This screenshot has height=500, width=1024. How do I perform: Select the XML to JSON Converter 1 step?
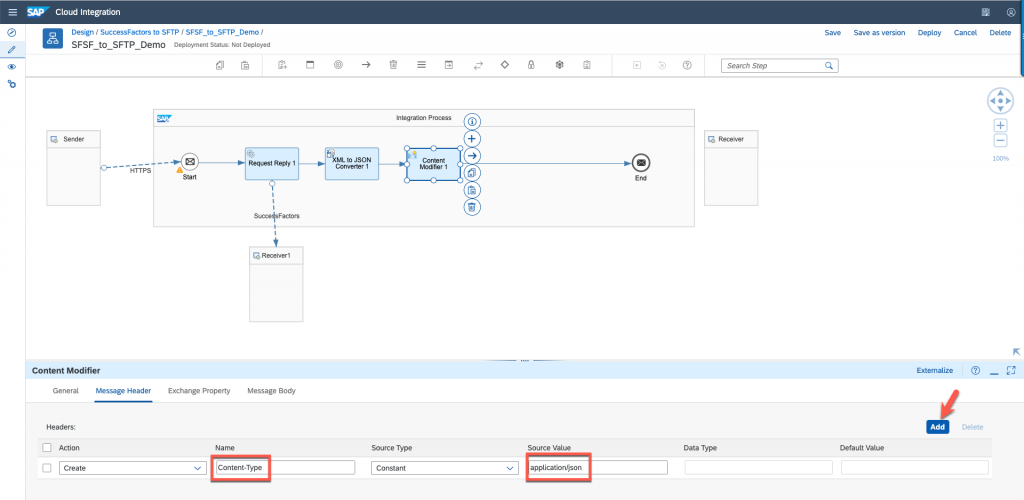[351, 163]
